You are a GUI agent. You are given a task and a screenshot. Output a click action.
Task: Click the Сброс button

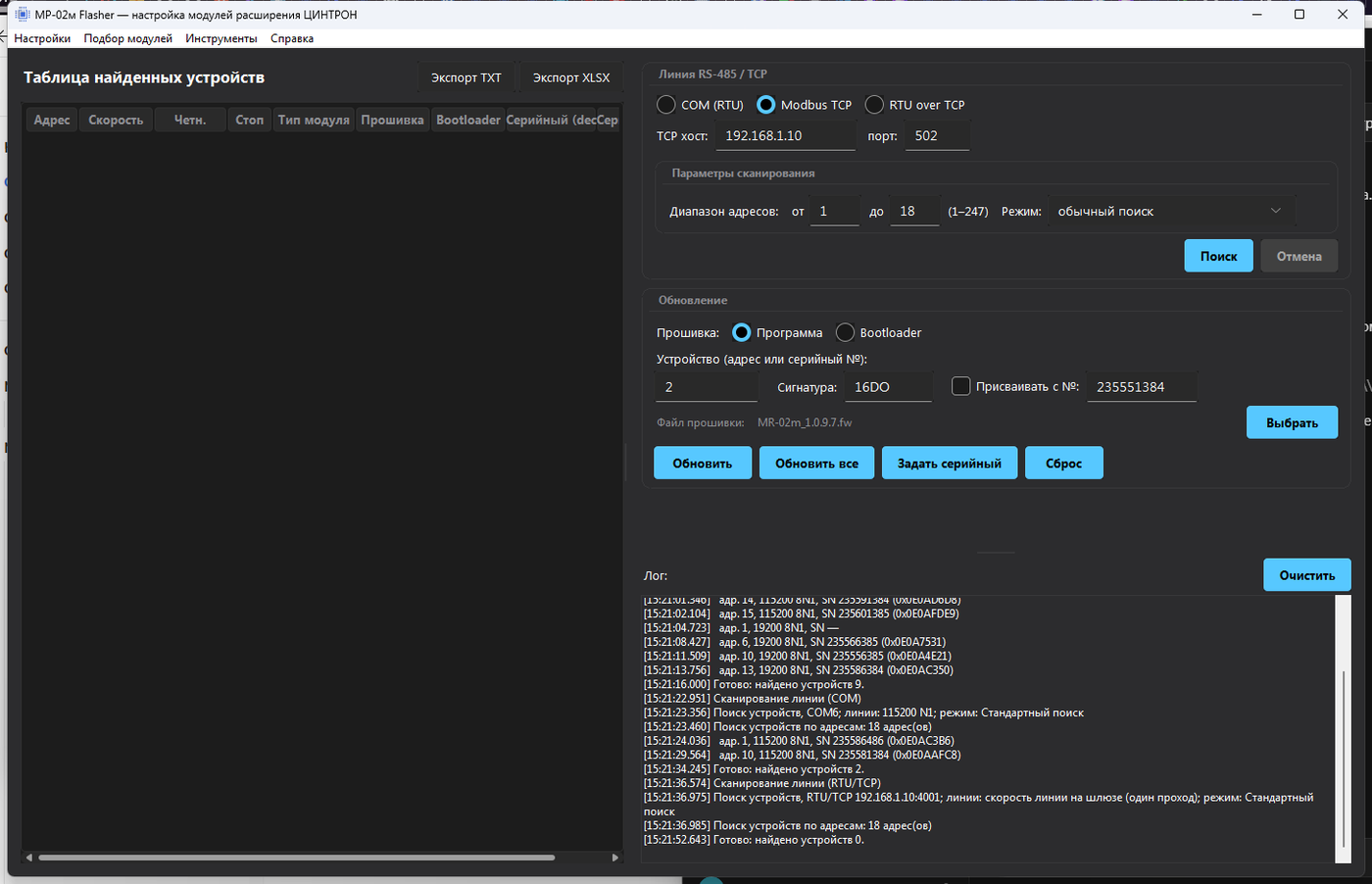(1064, 464)
